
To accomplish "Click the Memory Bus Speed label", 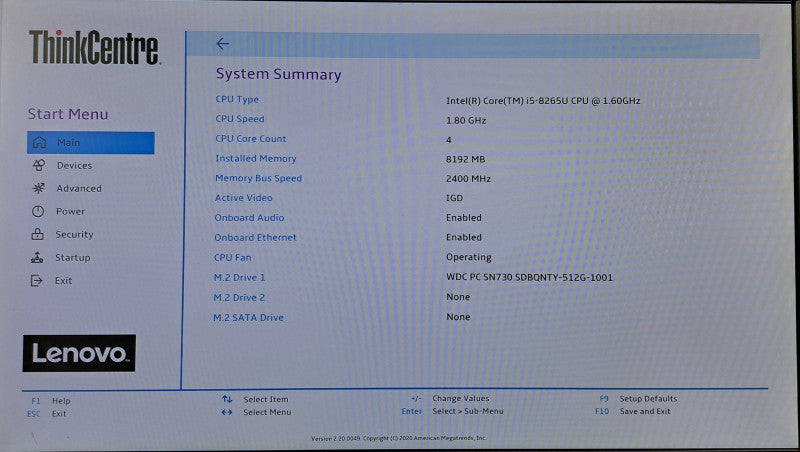I will (x=258, y=178).
